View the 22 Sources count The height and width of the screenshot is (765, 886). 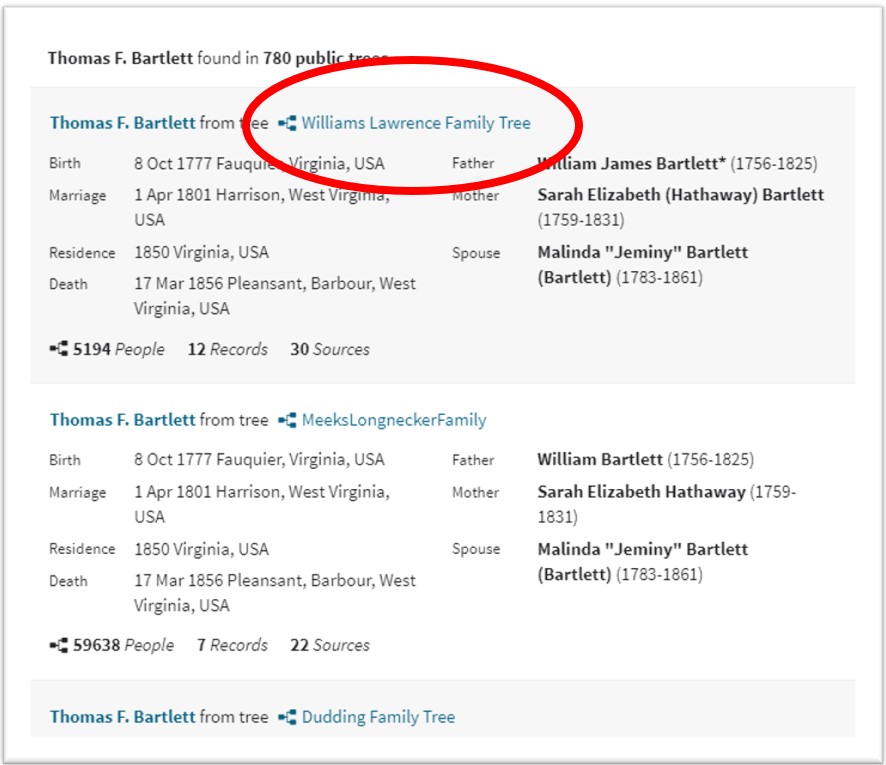330,645
